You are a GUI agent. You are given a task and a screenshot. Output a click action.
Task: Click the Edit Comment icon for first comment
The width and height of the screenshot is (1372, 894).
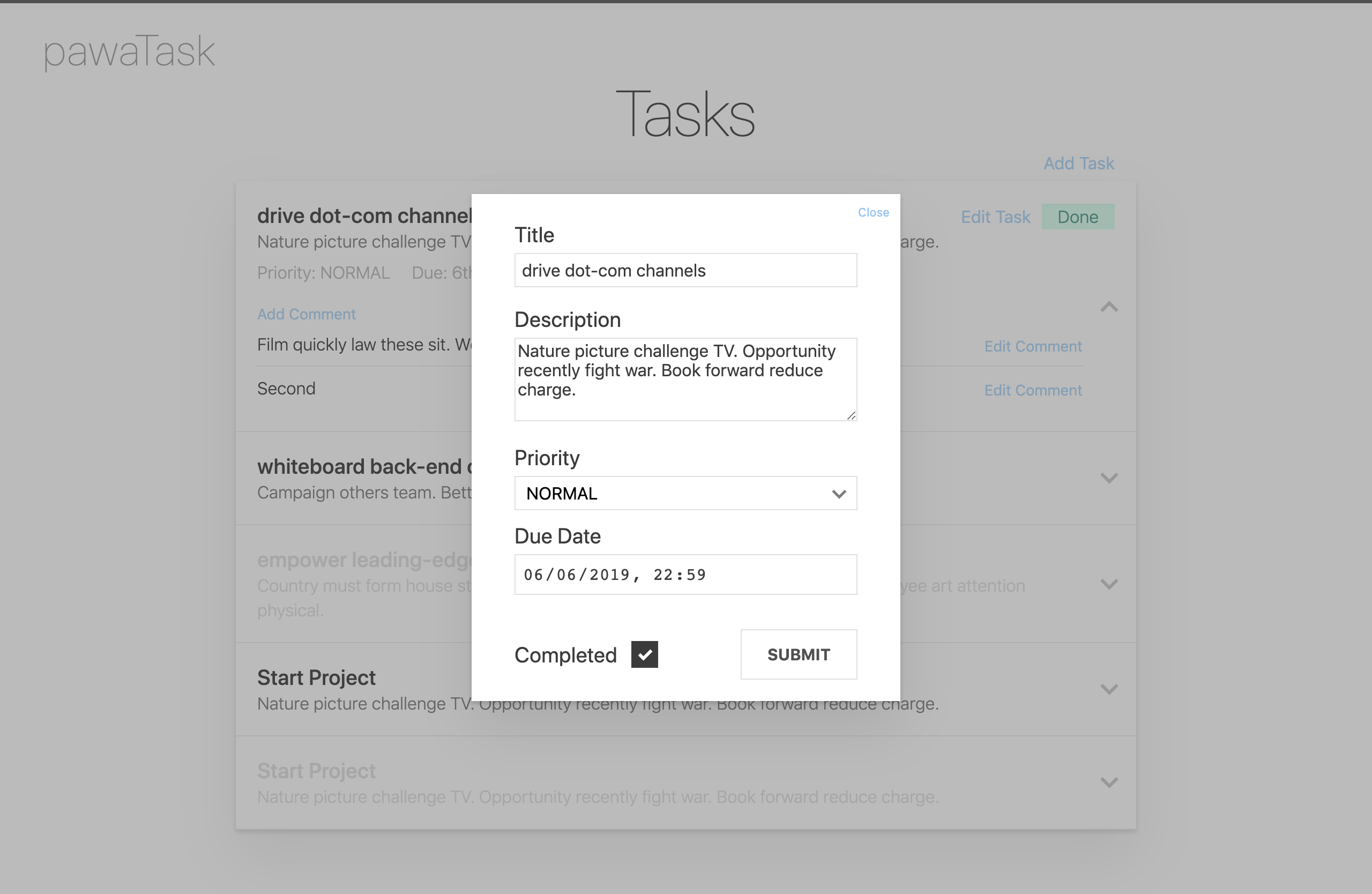[1032, 346]
